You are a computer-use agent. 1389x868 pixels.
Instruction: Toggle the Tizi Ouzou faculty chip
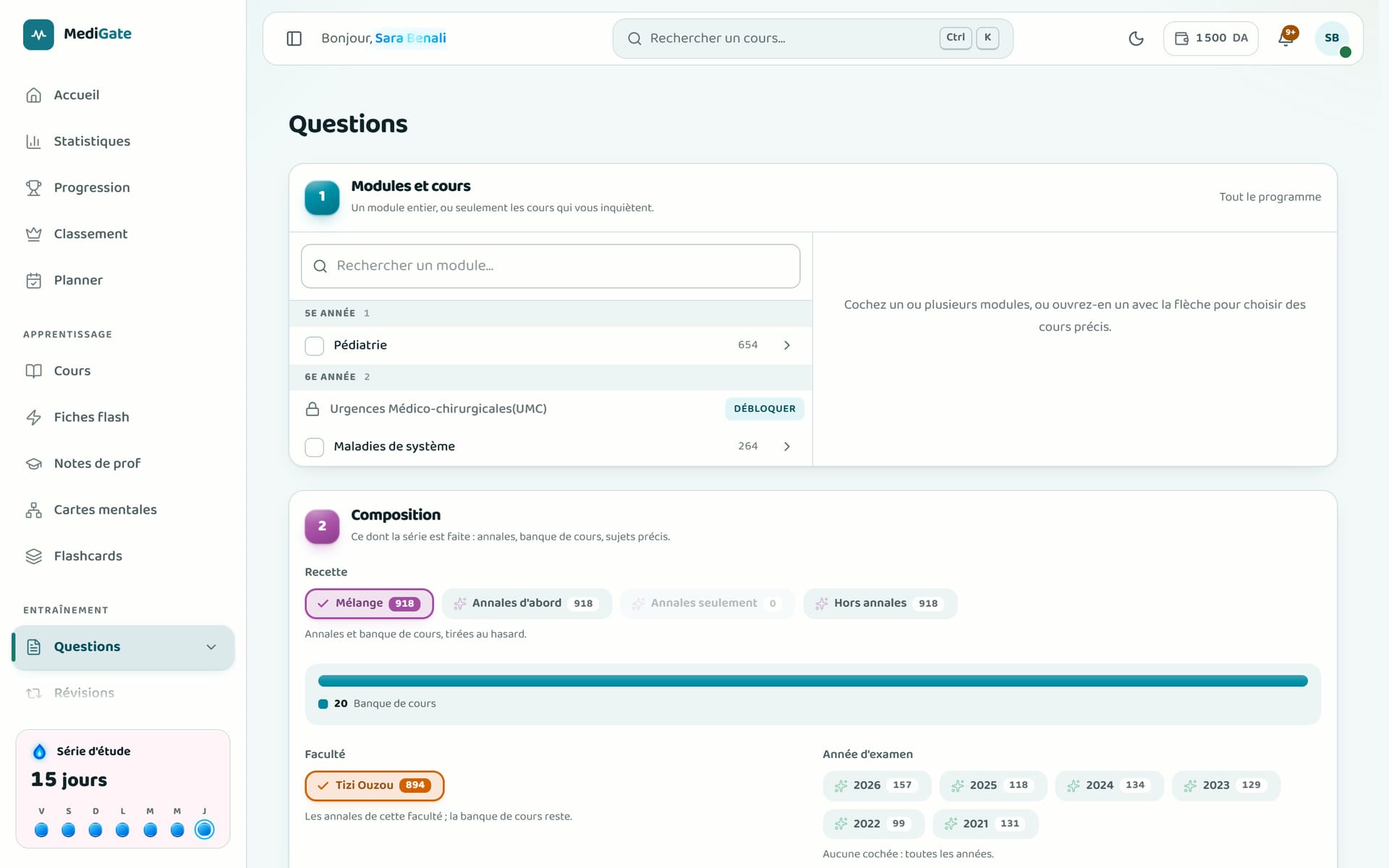[374, 786]
